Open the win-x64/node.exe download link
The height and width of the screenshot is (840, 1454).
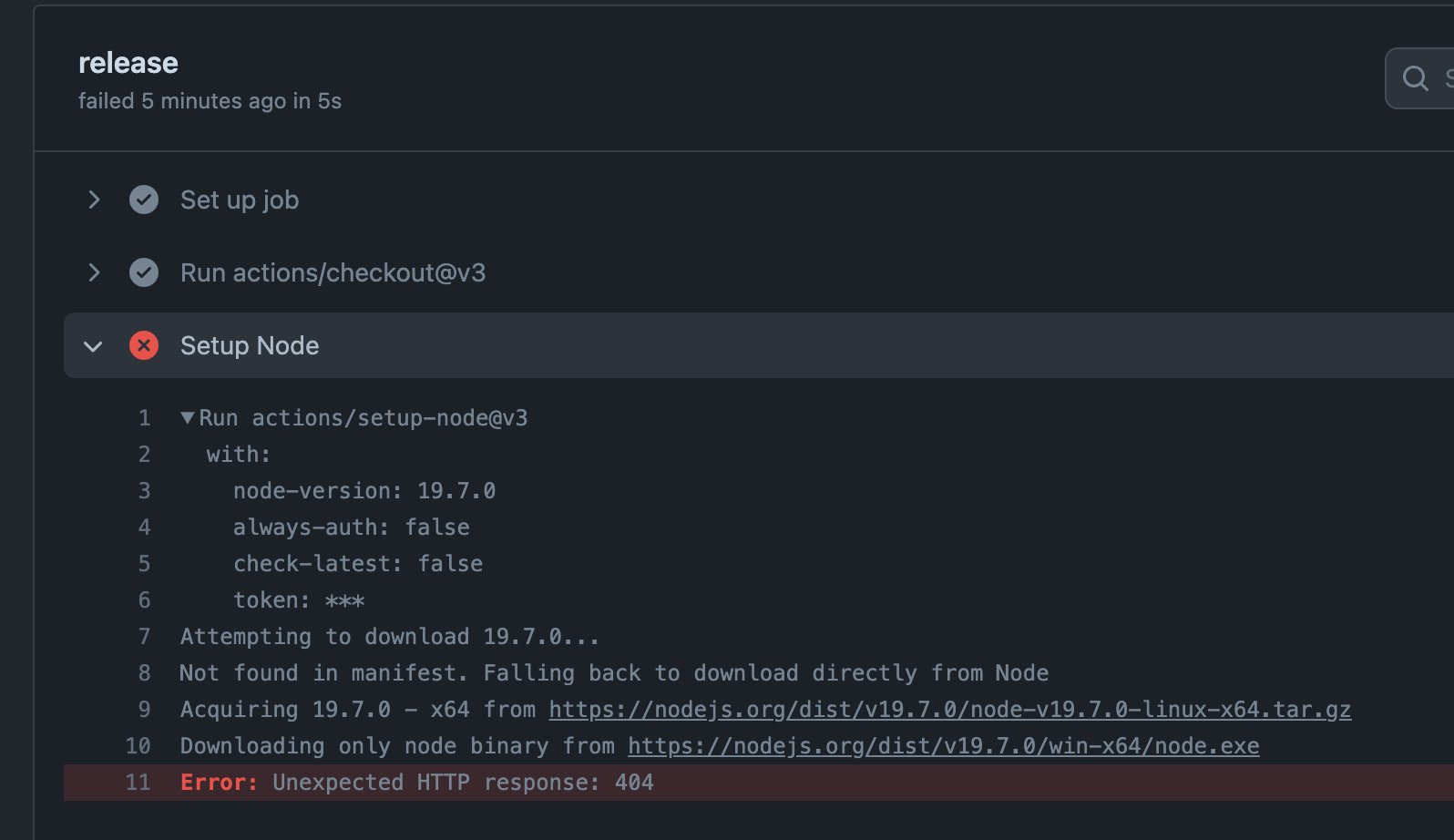944,746
